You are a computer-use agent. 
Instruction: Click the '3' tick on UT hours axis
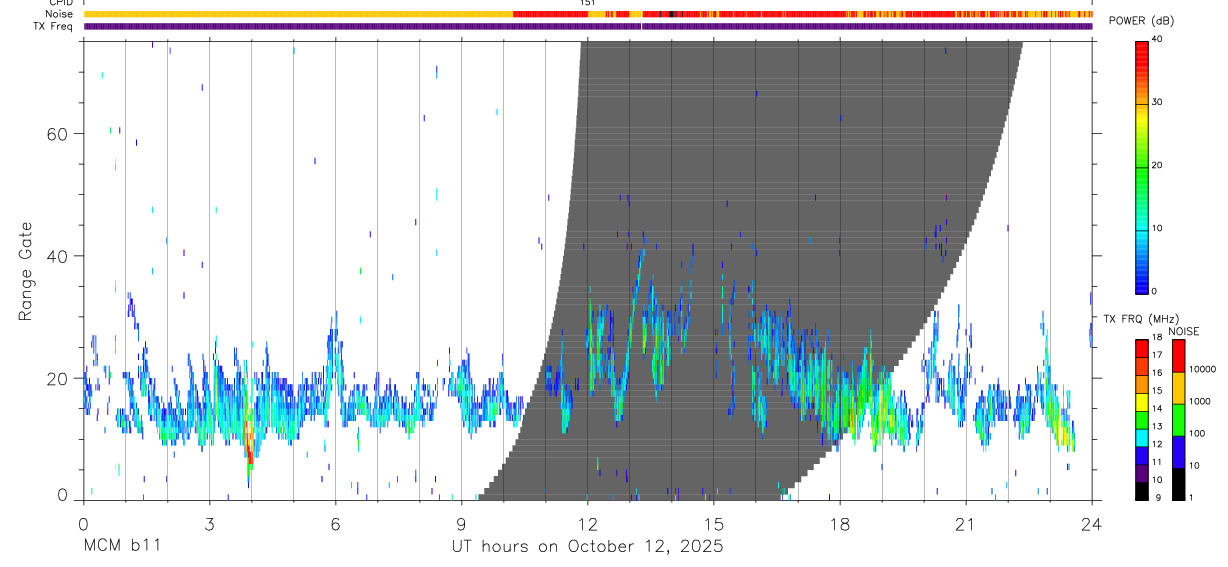[209, 524]
